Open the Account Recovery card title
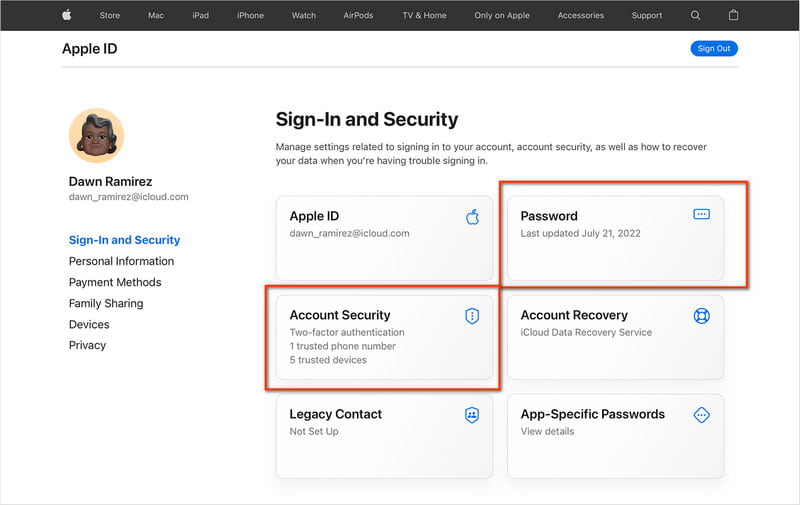800x505 pixels. point(574,315)
